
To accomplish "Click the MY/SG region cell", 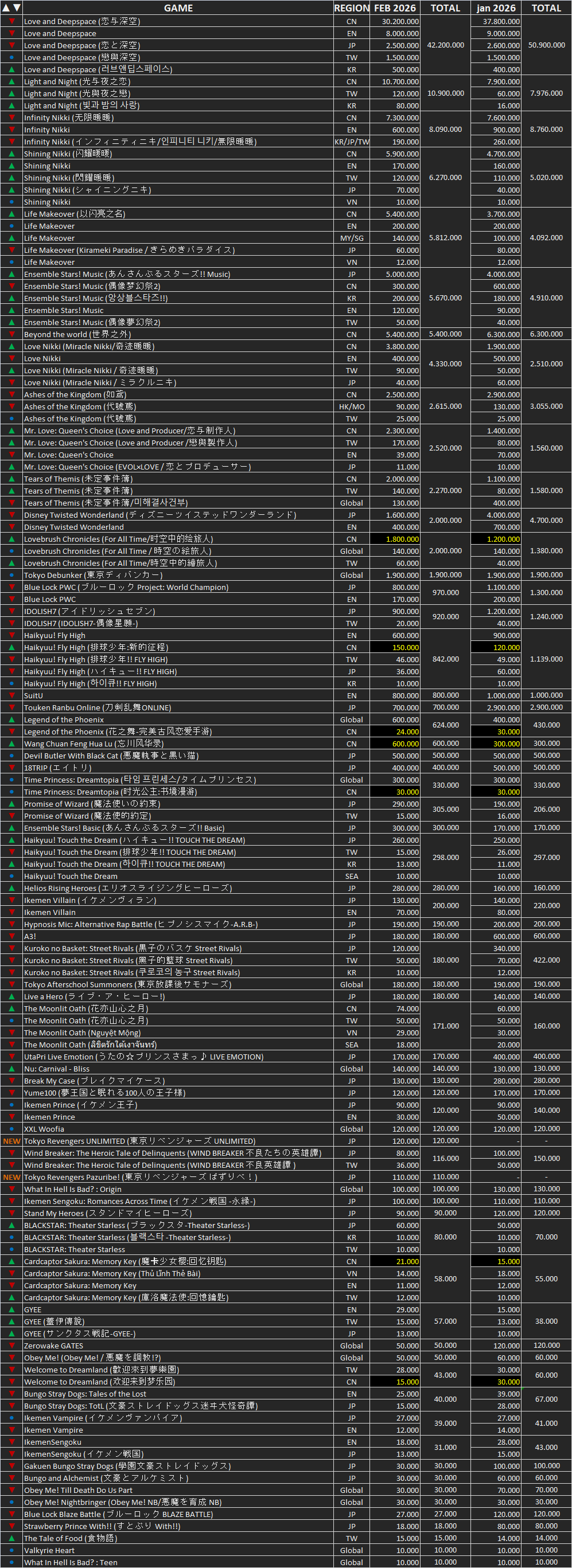I will (352, 238).
